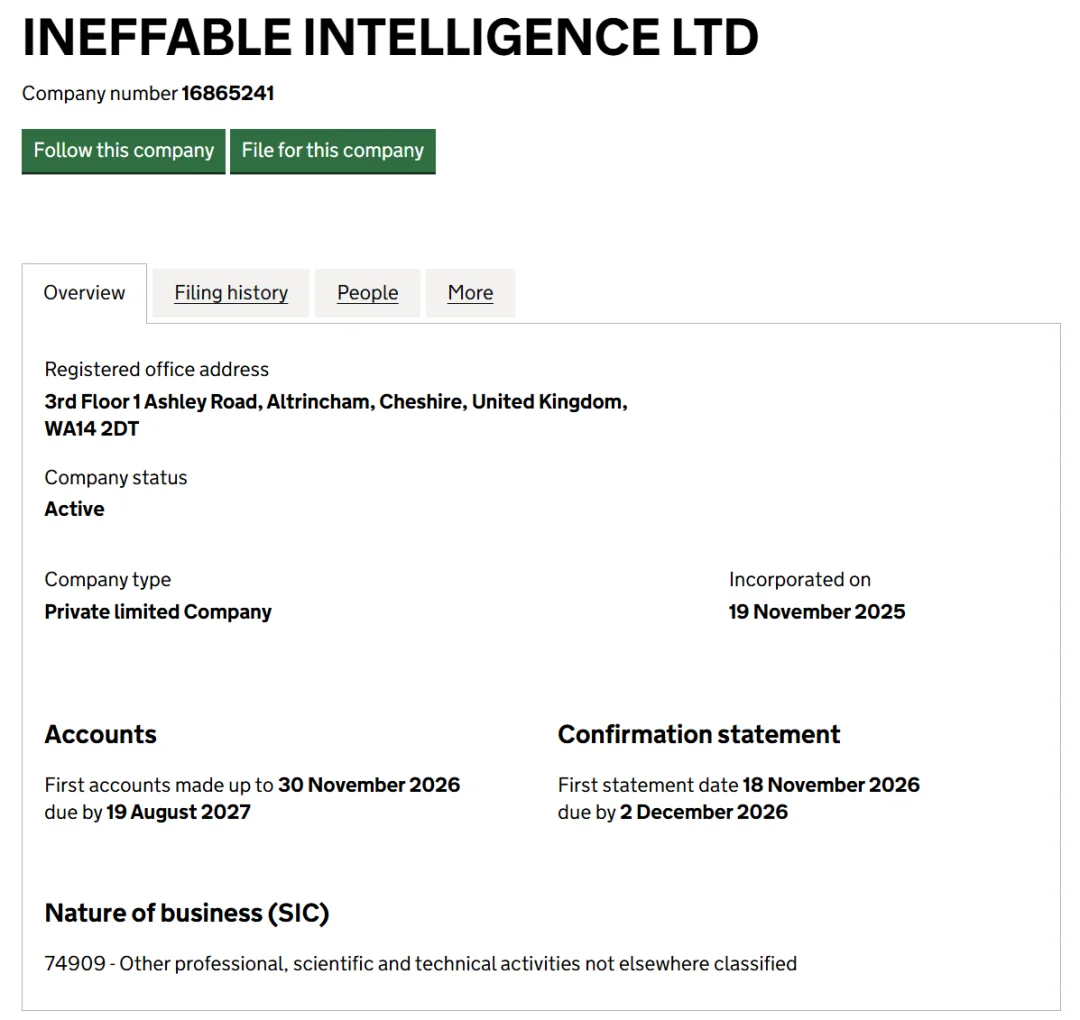Select the Overview tab
This screenshot has height=1020, width=1080.
85,293
